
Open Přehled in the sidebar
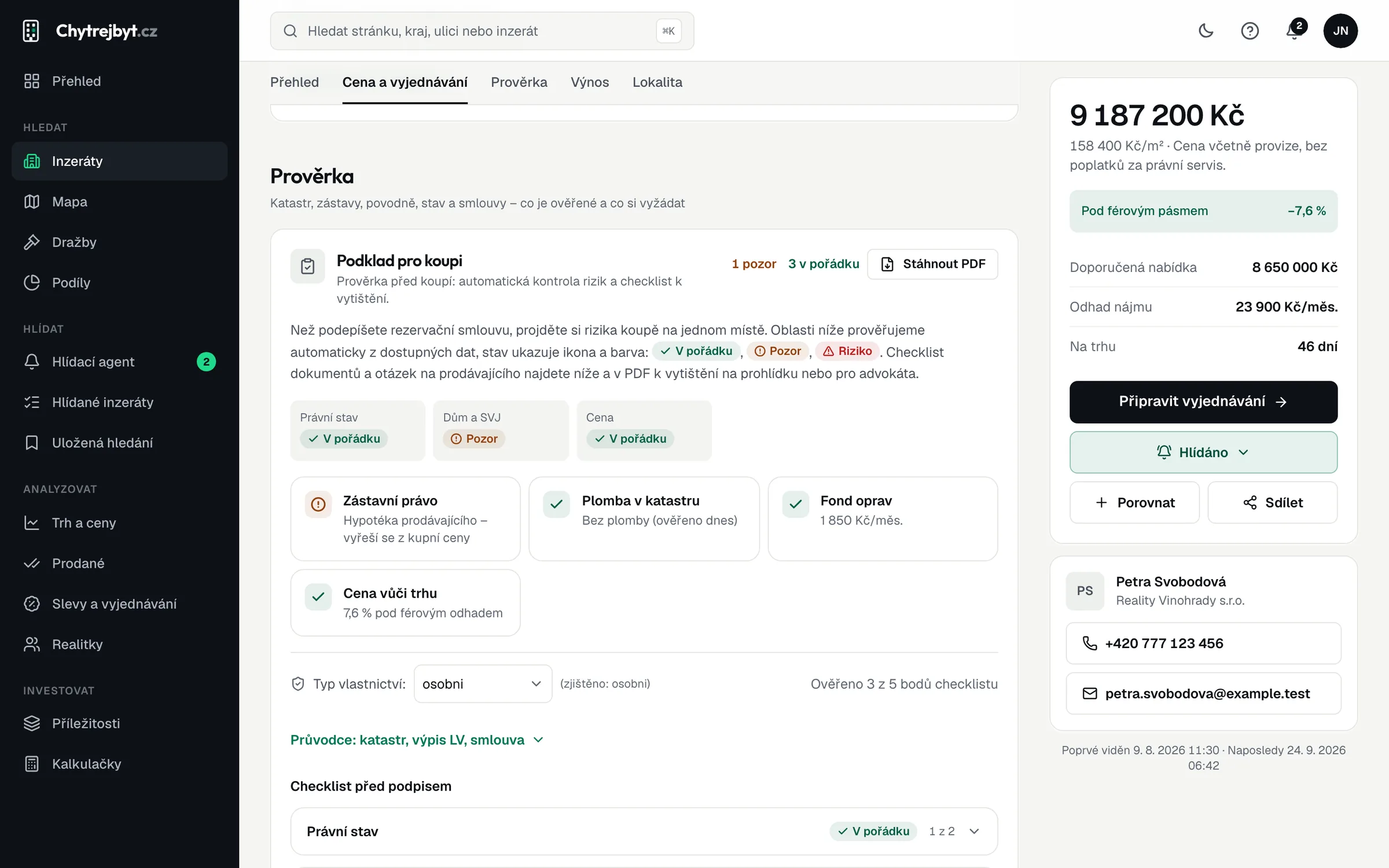(x=119, y=81)
